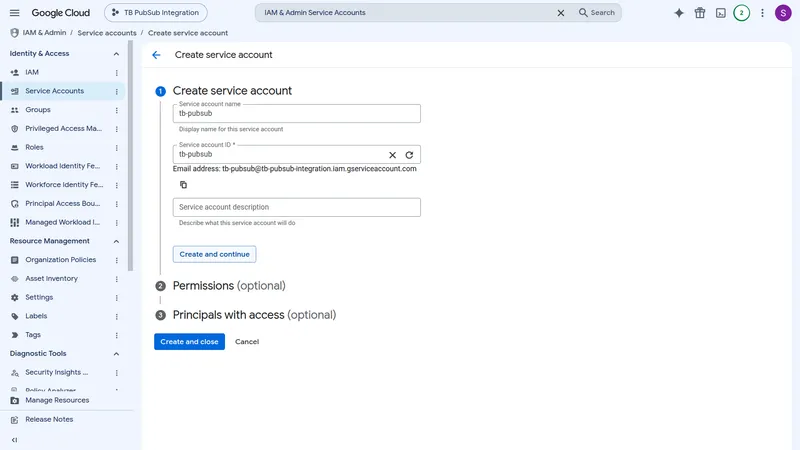Collapse the Diagnostic Tools section
The width and height of the screenshot is (800, 450).
116,354
